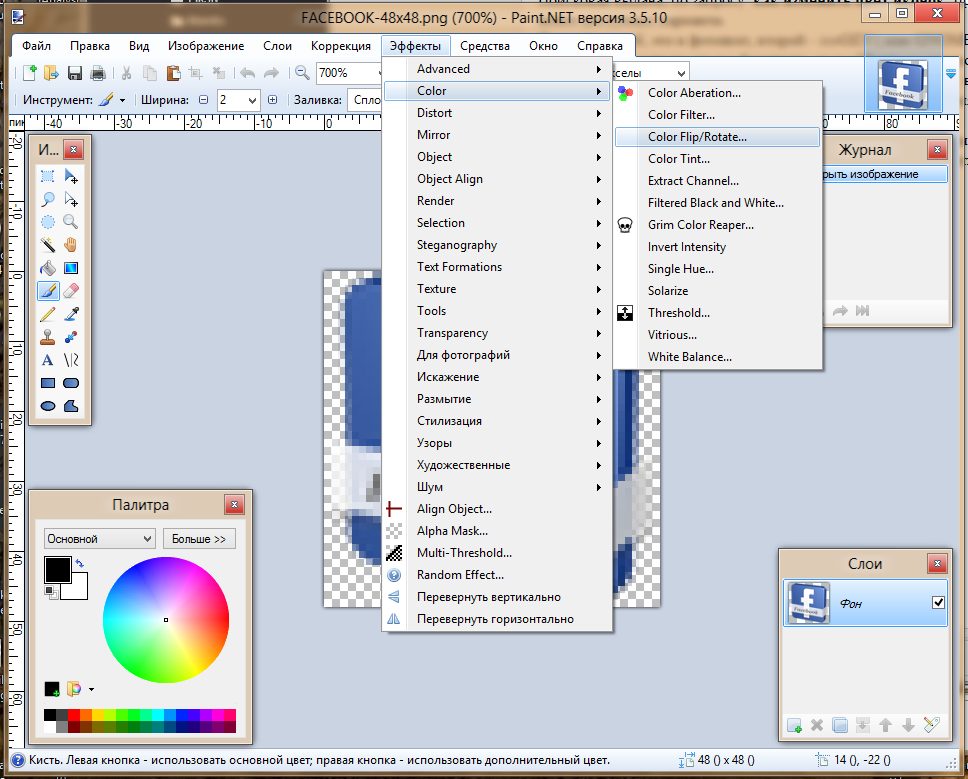Click the white secondary color swatch

(78, 589)
